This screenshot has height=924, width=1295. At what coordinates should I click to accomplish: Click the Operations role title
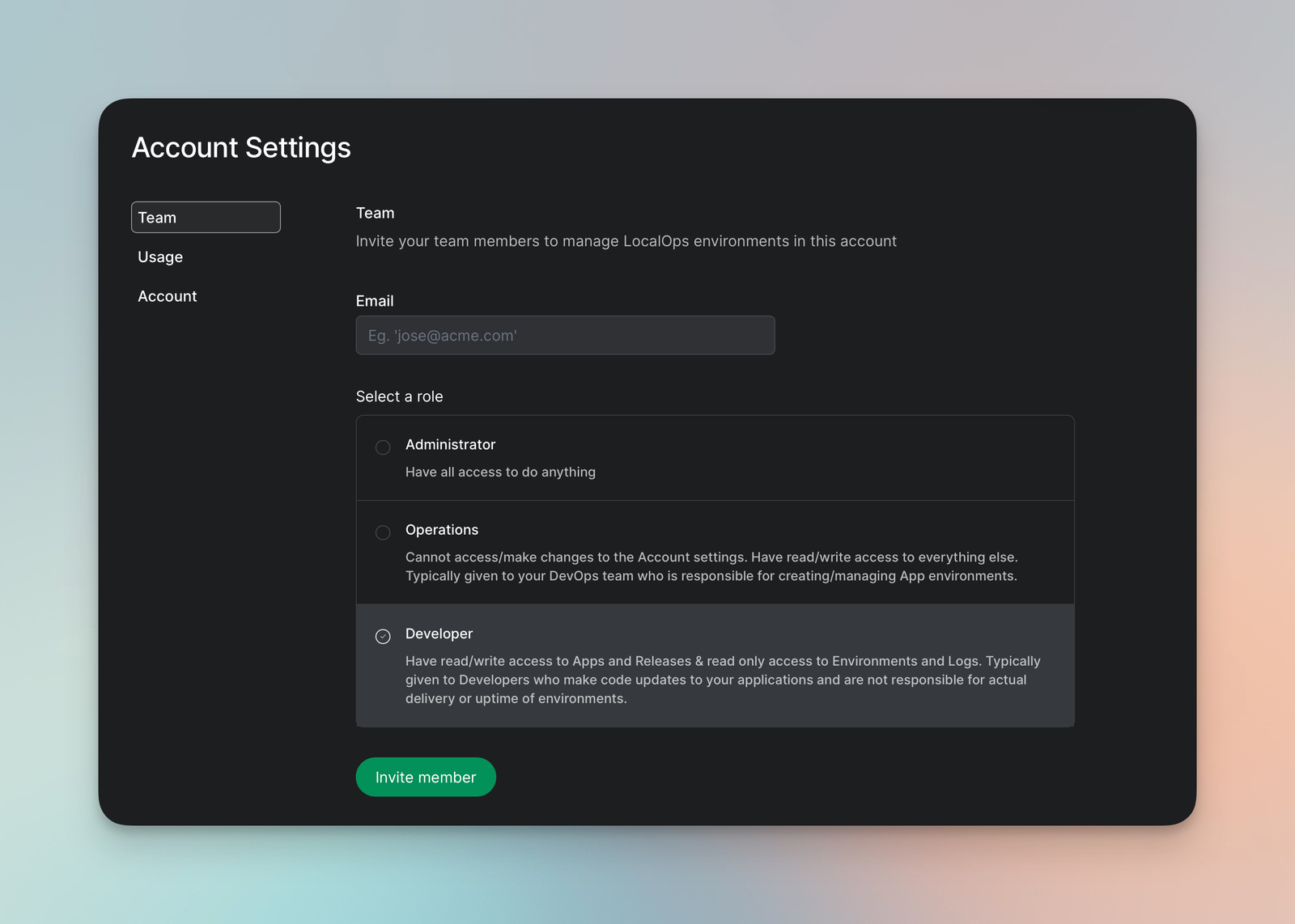point(442,530)
